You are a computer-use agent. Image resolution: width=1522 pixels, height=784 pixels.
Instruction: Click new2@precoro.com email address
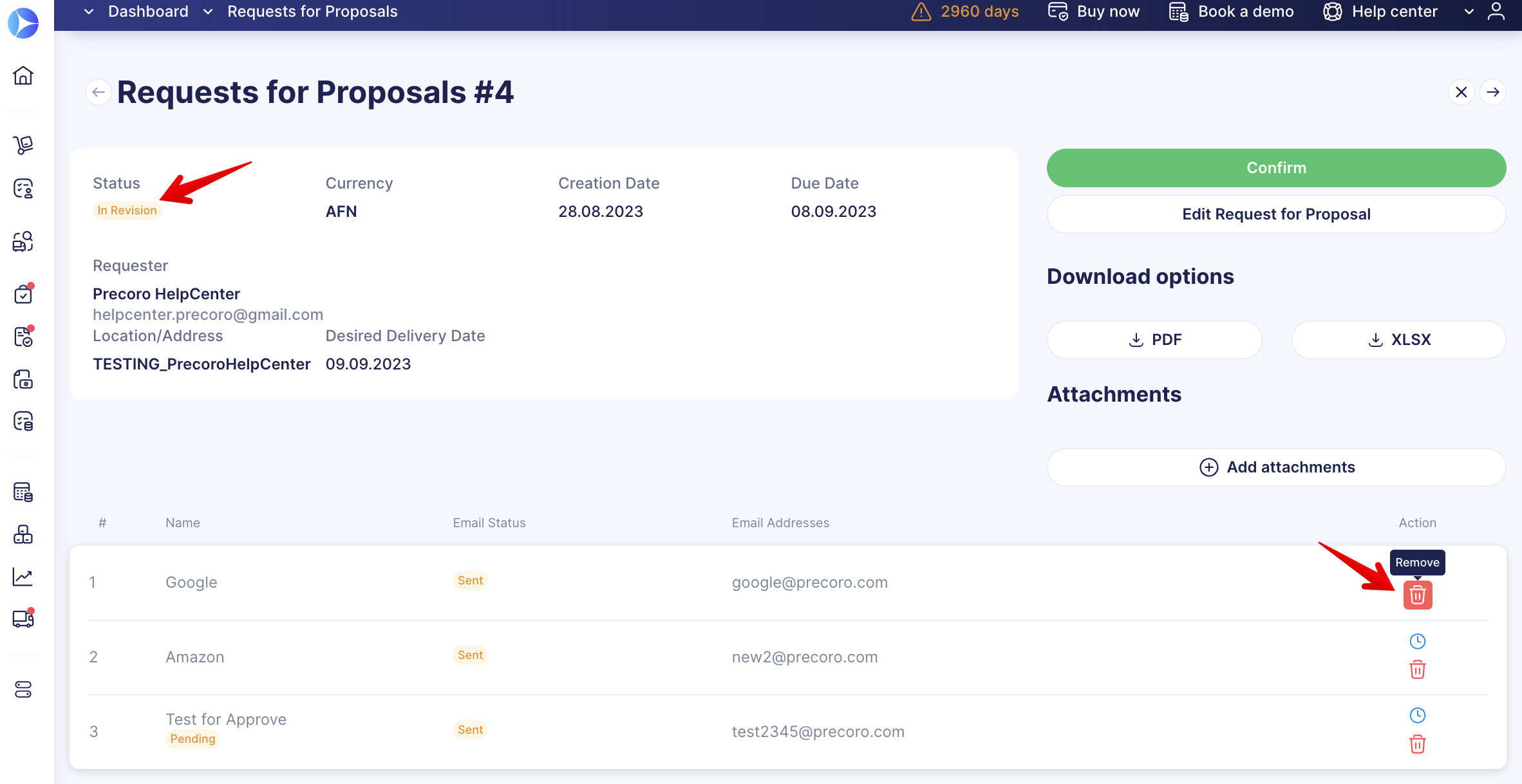[805, 657]
